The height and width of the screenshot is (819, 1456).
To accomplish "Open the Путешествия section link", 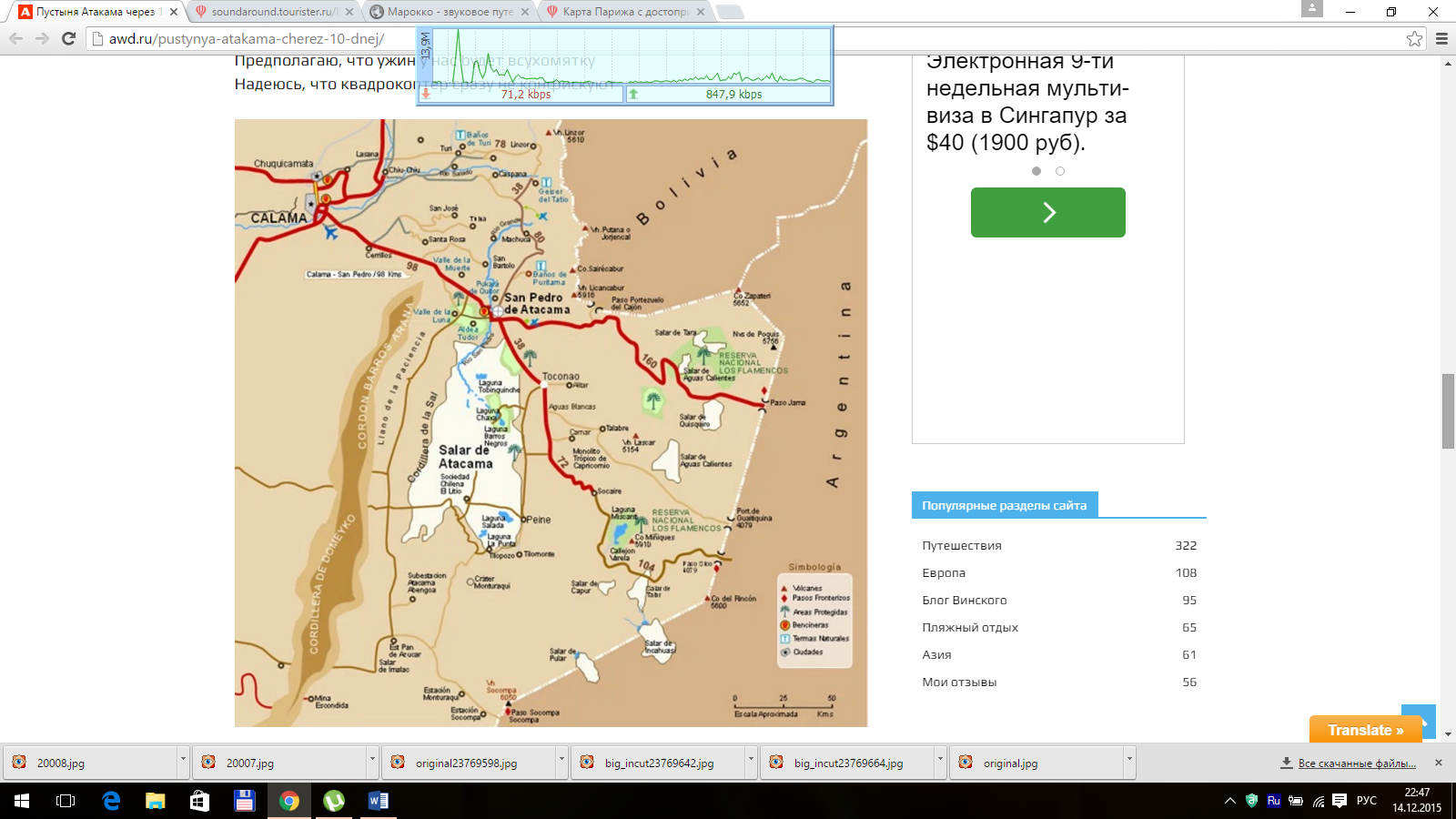I will [962, 545].
